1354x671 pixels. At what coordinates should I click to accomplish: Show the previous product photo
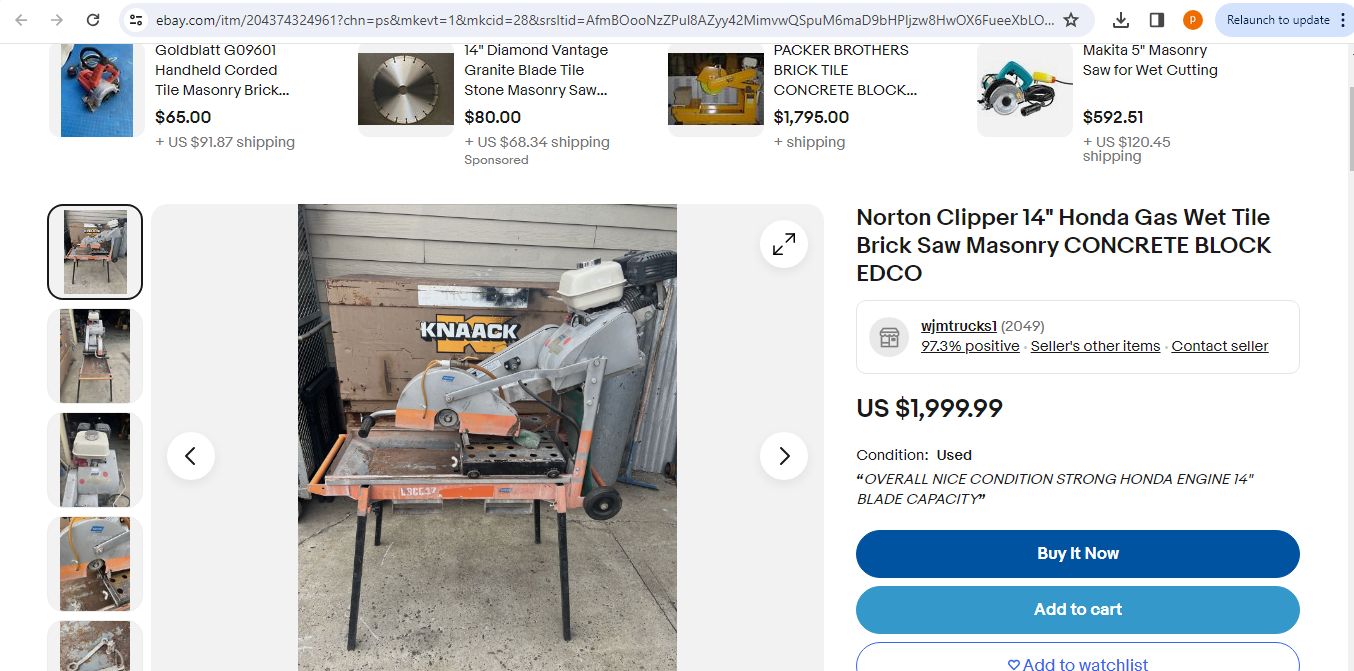[191, 456]
